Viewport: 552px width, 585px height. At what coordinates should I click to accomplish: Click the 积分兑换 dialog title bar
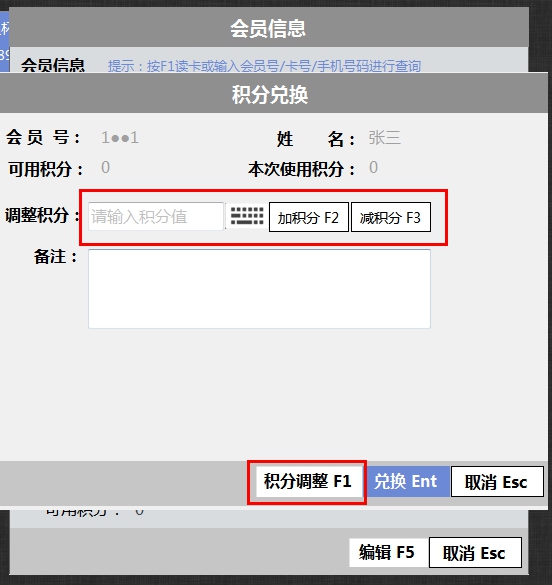point(274,93)
